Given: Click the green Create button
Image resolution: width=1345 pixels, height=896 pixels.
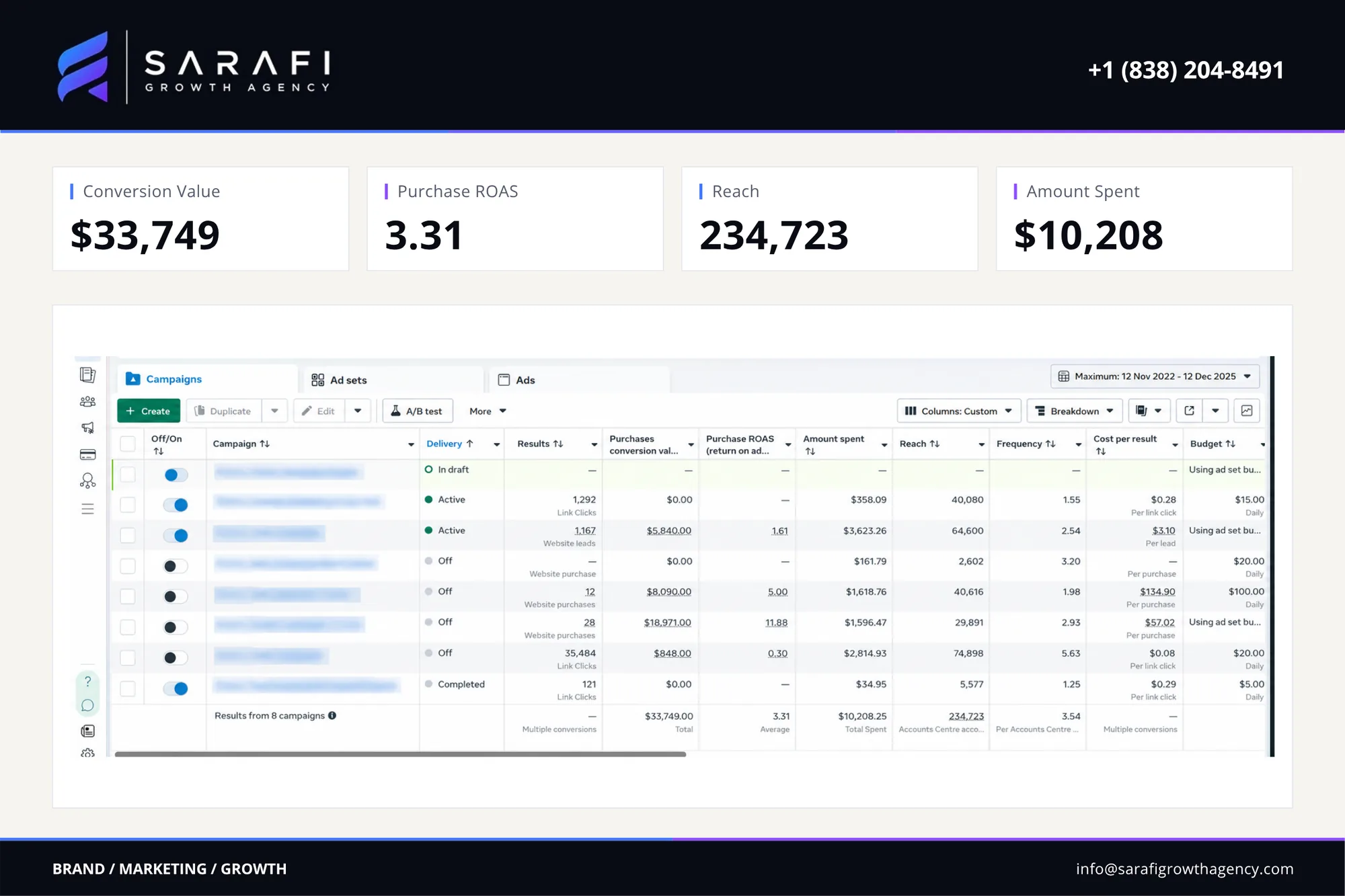Looking at the screenshot, I should coord(149,411).
